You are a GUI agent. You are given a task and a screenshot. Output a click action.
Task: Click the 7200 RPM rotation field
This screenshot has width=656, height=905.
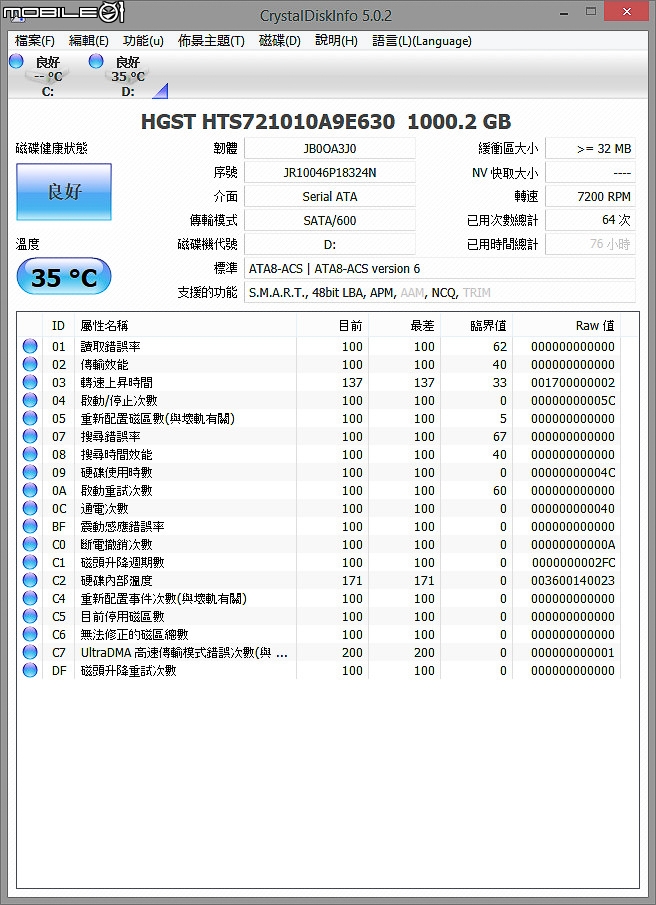point(590,196)
